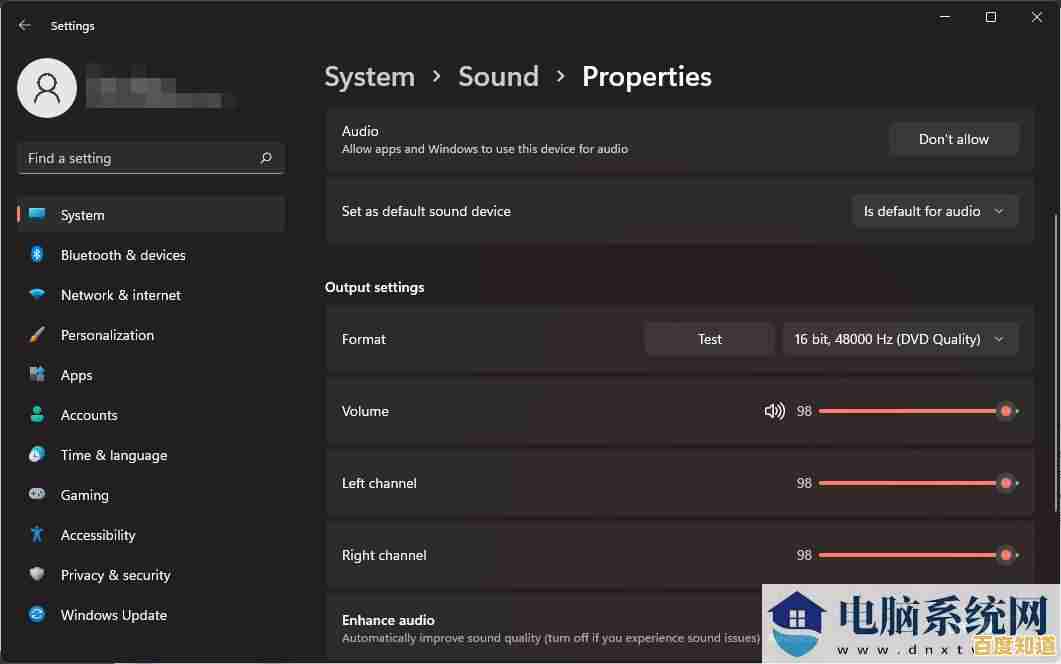Navigate to Sound in the breadcrumb

498,76
